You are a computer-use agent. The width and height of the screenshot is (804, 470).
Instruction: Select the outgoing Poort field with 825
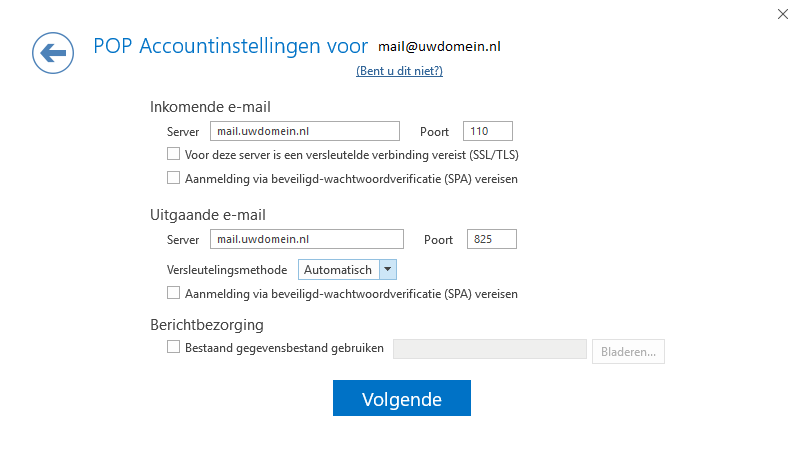click(x=492, y=239)
